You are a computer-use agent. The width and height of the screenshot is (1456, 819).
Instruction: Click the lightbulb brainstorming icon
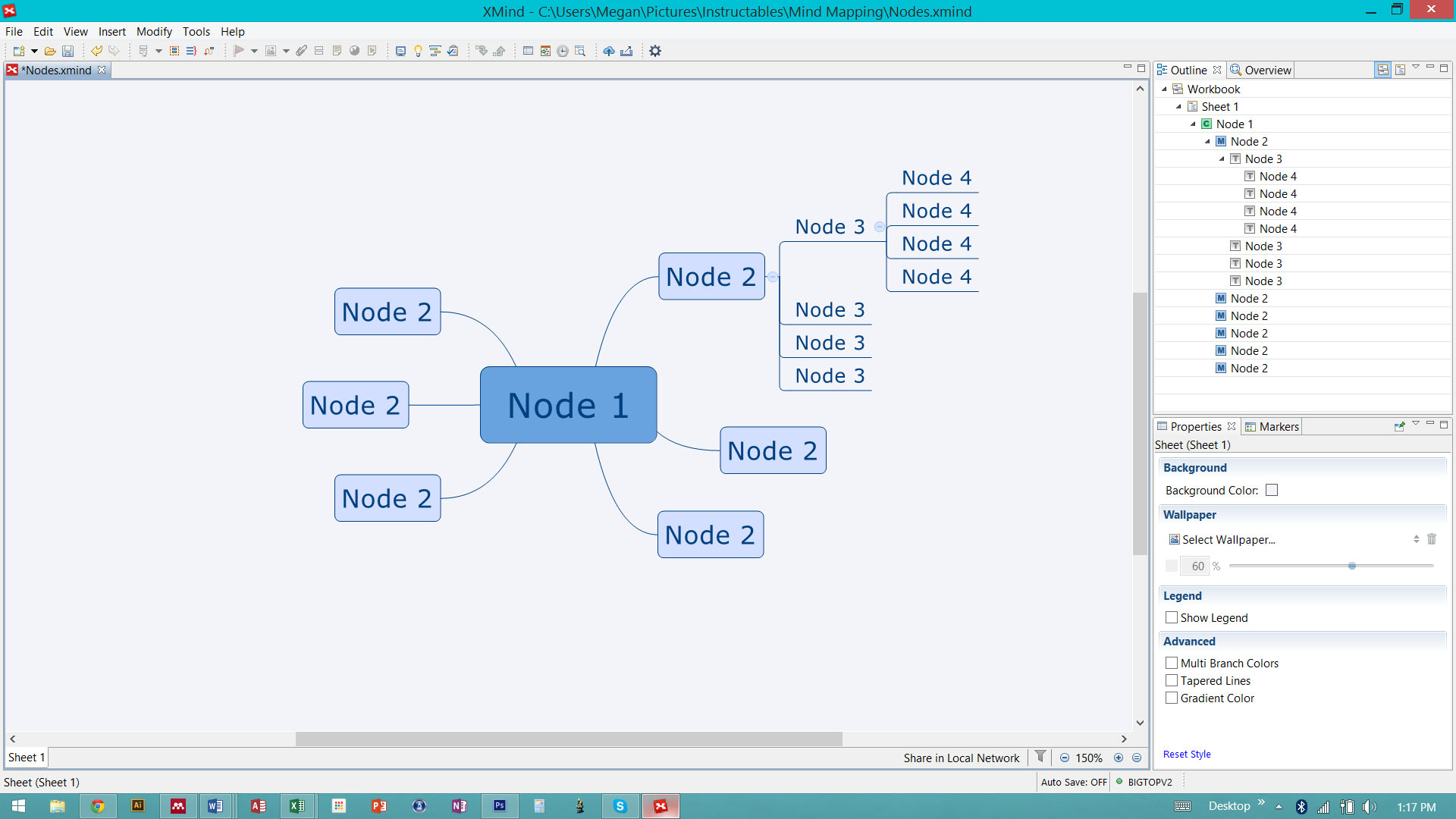point(418,51)
